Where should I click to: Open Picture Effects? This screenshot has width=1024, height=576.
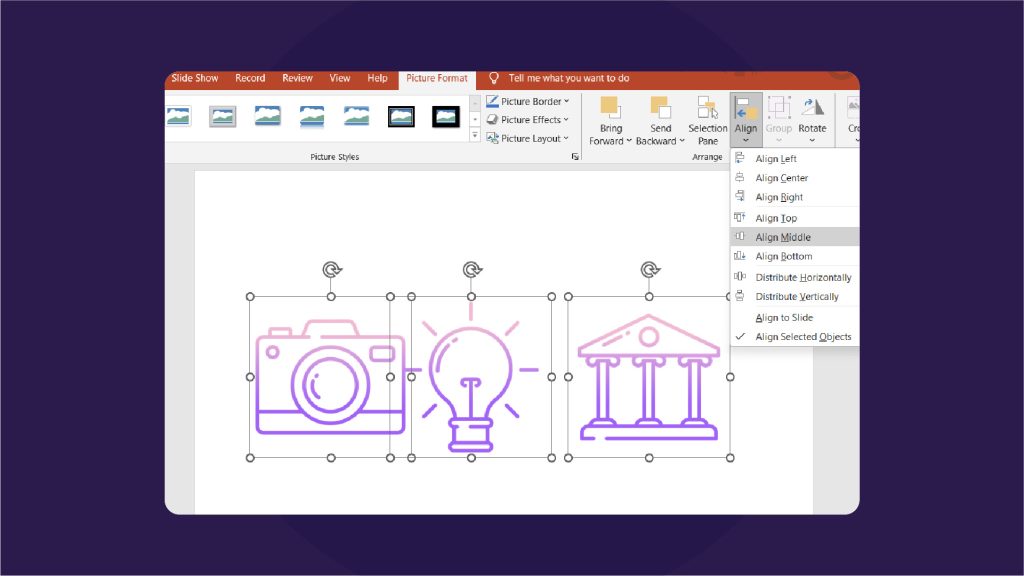pos(527,119)
